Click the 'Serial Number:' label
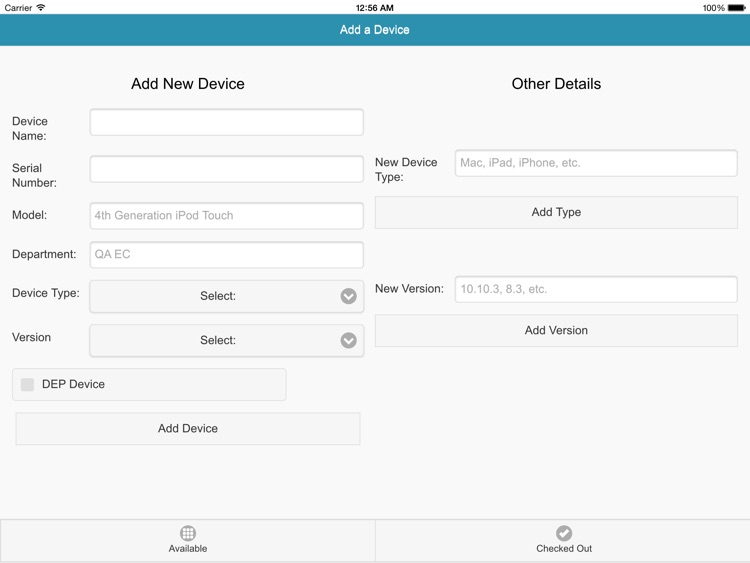The image size is (750, 563). pos(34,176)
